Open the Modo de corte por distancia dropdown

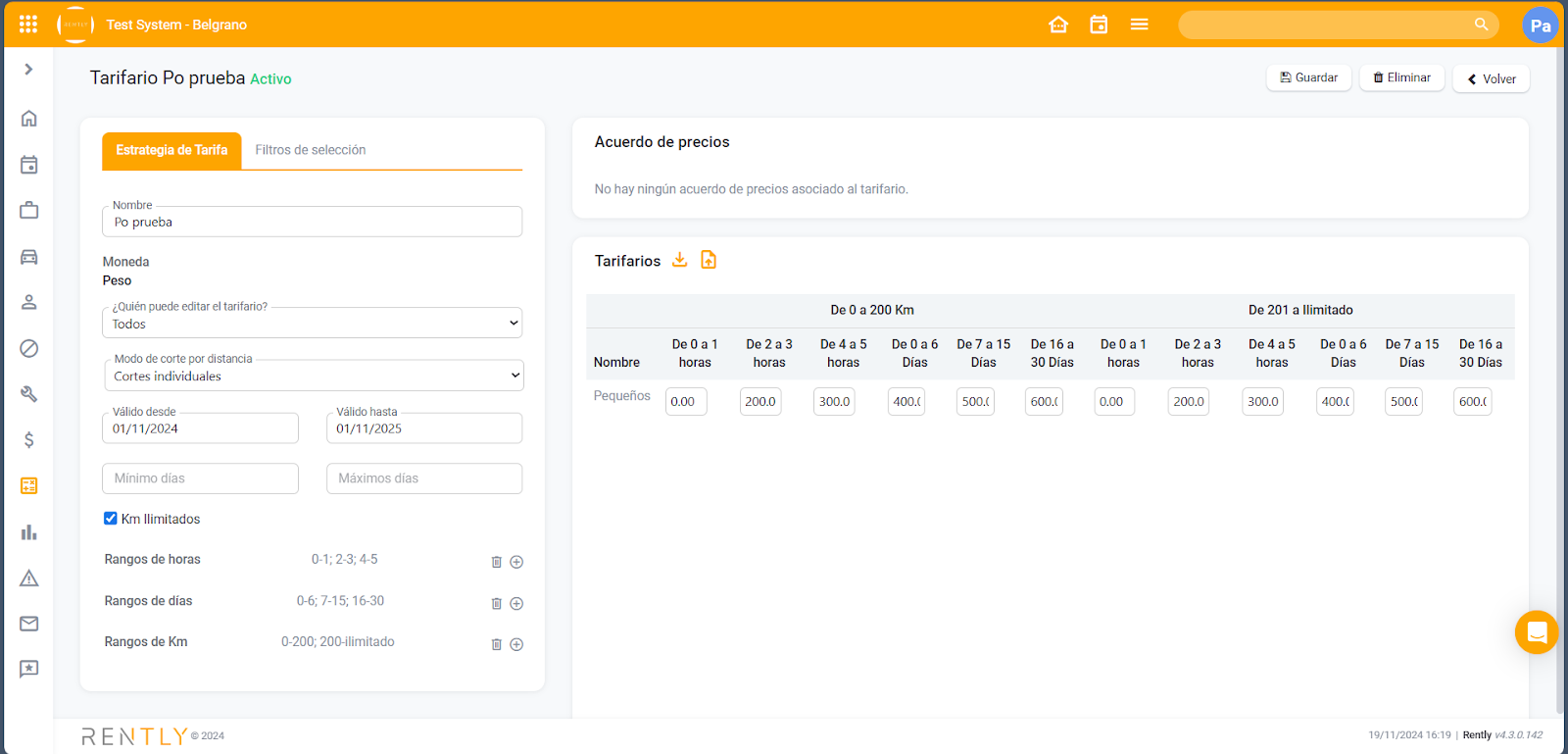point(313,376)
